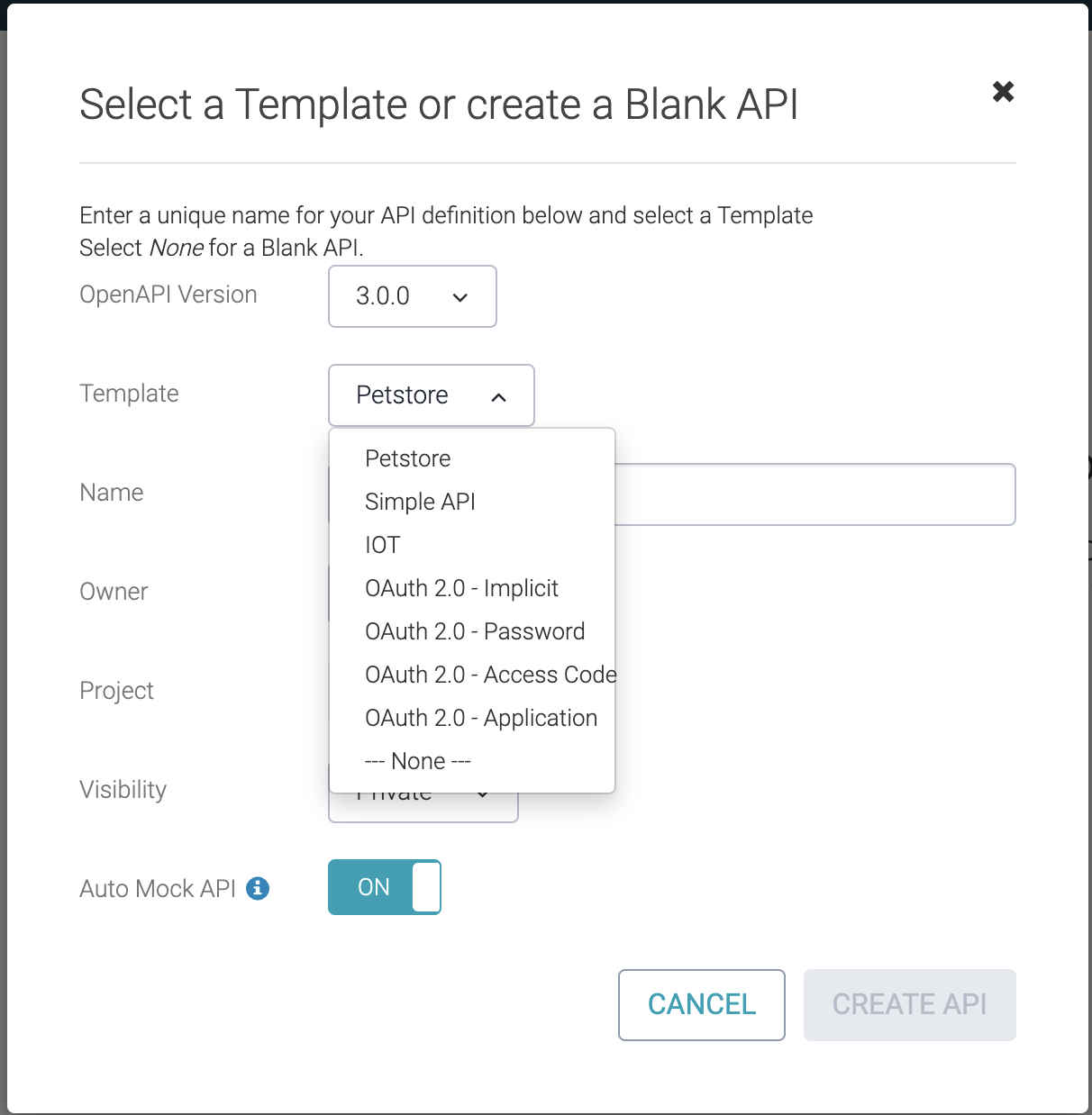The width and height of the screenshot is (1092, 1115).
Task: Open the OpenAPI Version 3.0.0 dropdown
Action: 413,296
